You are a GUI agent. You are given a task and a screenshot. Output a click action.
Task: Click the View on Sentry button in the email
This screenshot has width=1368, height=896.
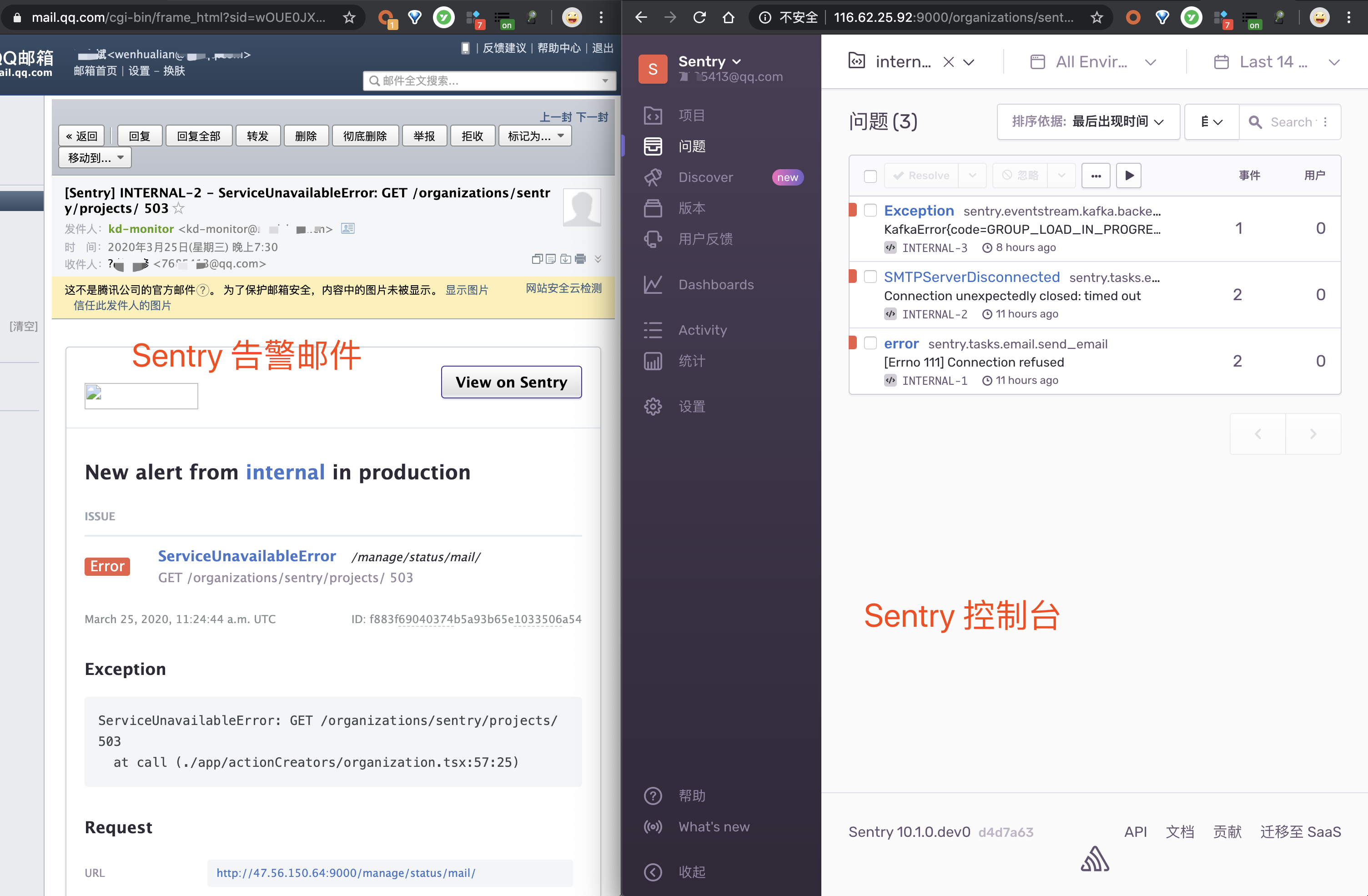click(511, 382)
